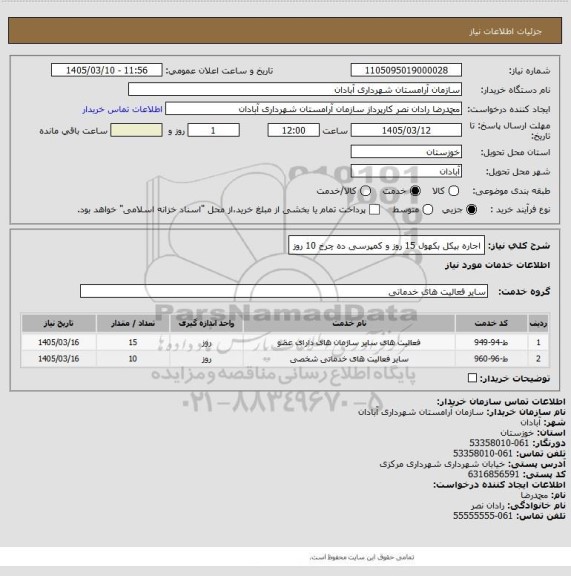Click the تاریخ نیاز column header
The width and height of the screenshot is (571, 576).
pyautogui.click(x=59, y=323)
